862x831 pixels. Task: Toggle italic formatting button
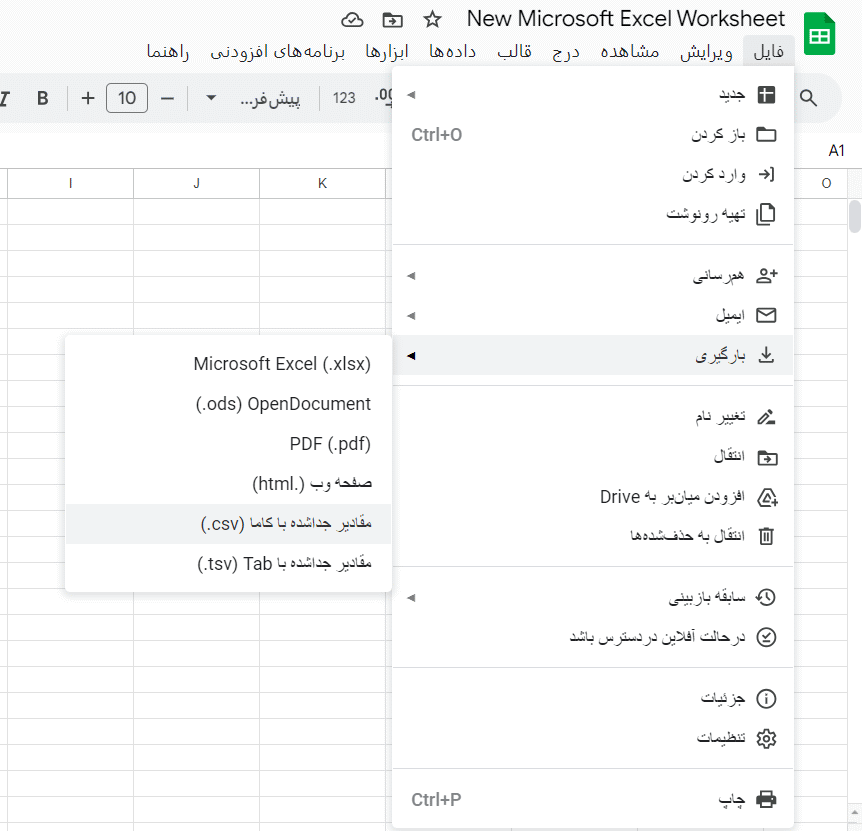[x=5, y=98]
